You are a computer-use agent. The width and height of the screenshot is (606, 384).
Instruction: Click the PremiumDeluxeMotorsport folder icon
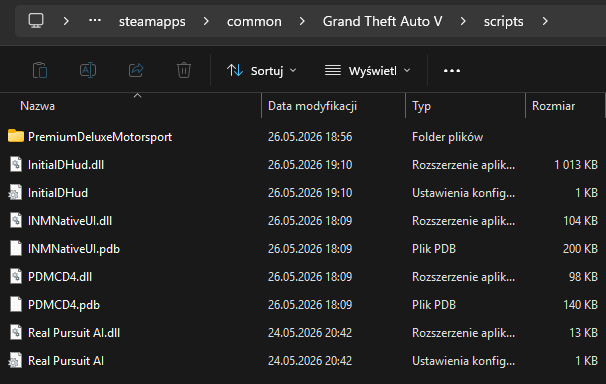tap(16, 136)
